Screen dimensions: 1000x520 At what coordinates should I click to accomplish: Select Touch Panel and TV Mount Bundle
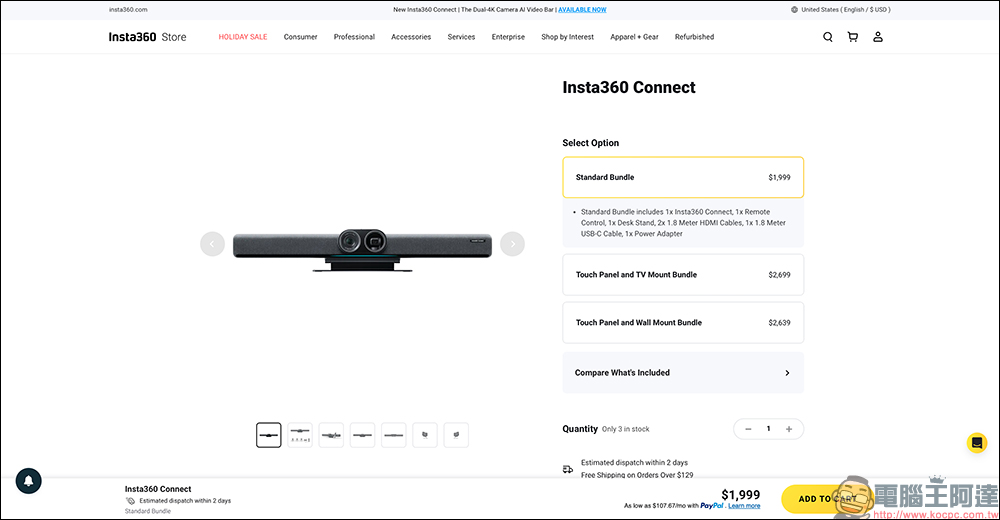(x=683, y=275)
